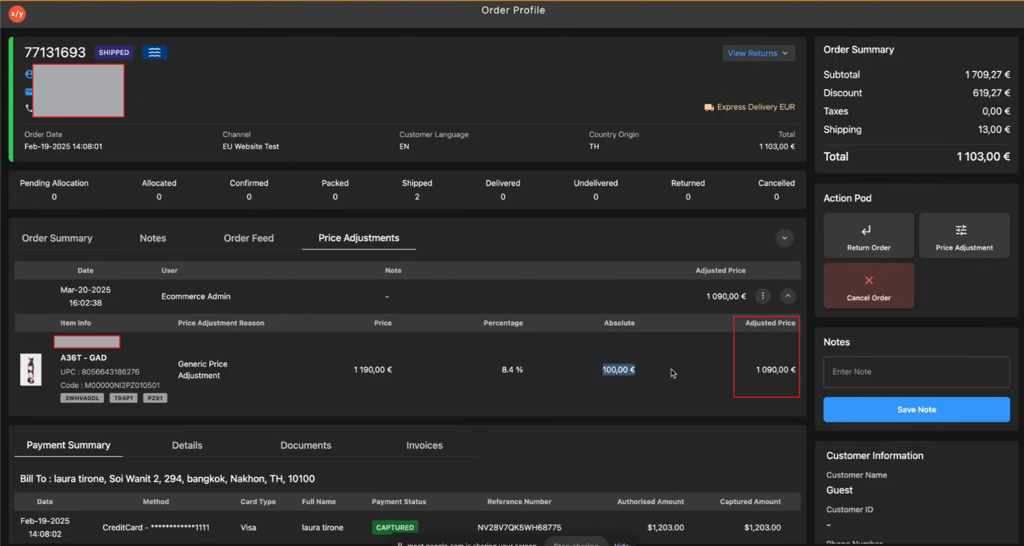This screenshot has height=546, width=1024.
Task: Click the SHIPPED status badge
Action: (x=114, y=52)
